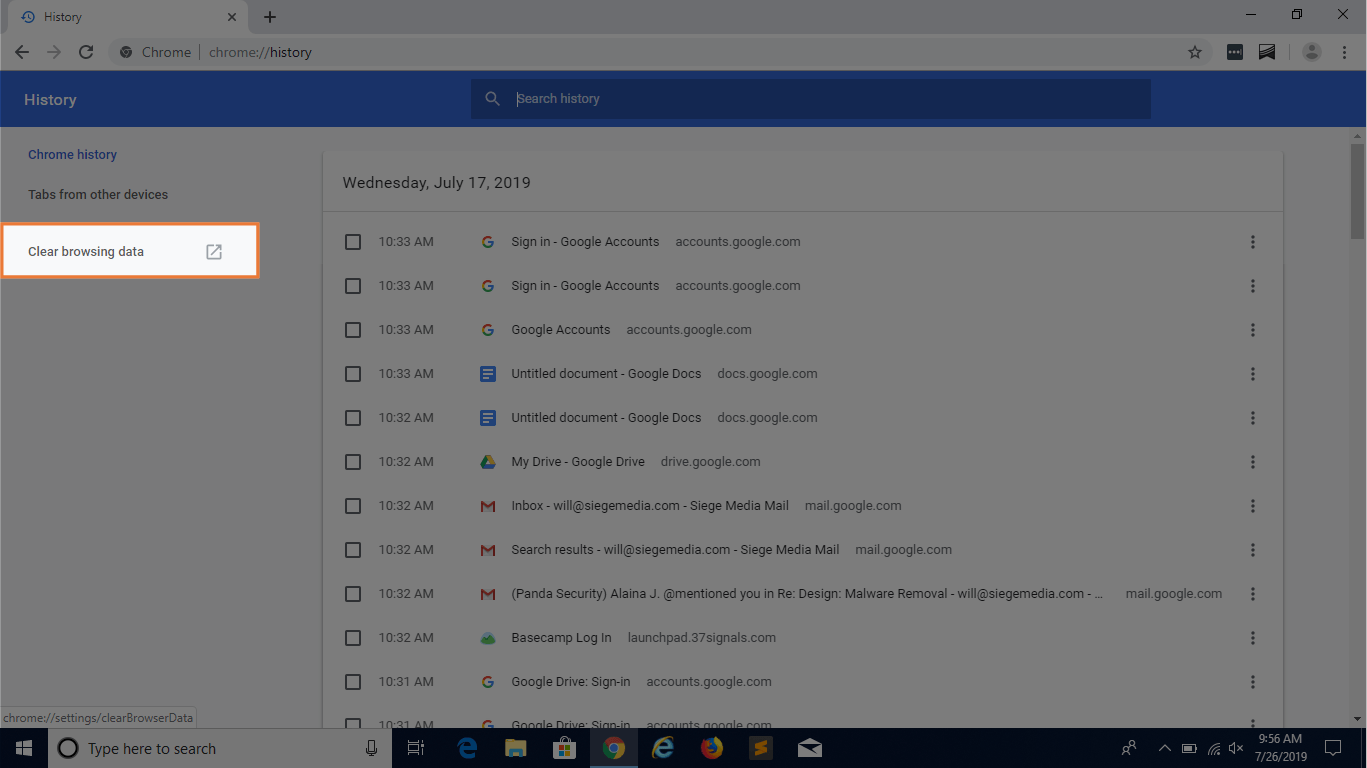Open more actions for 10:31 Google Drive Sign-in
The image size is (1367, 768).
pos(1252,682)
